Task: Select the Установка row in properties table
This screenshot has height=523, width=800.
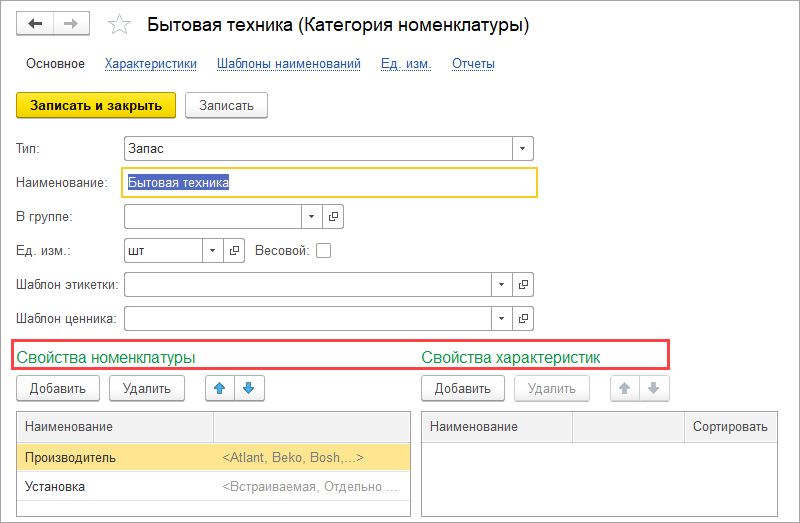Action: tap(120, 487)
